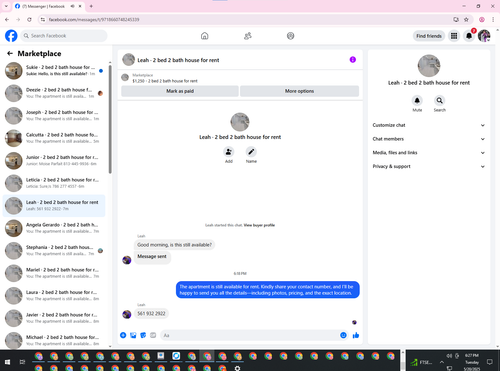Open Windows Start menu
This screenshot has width=500, height=371.
click(7, 362)
